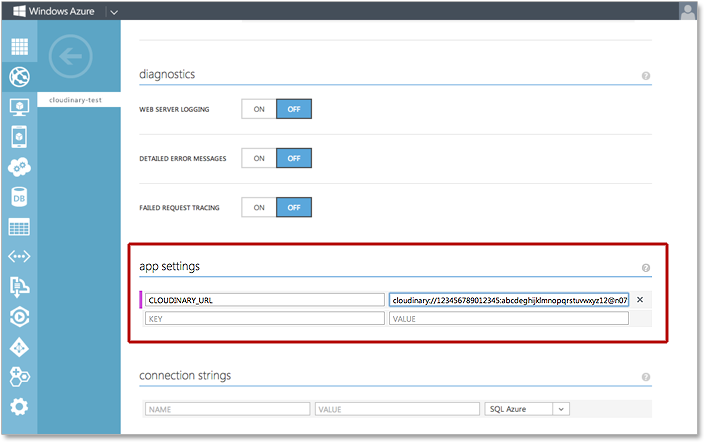Open SQL Databases DB icon
Image resolution: width=705 pixels, height=442 pixels.
[x=19, y=197]
